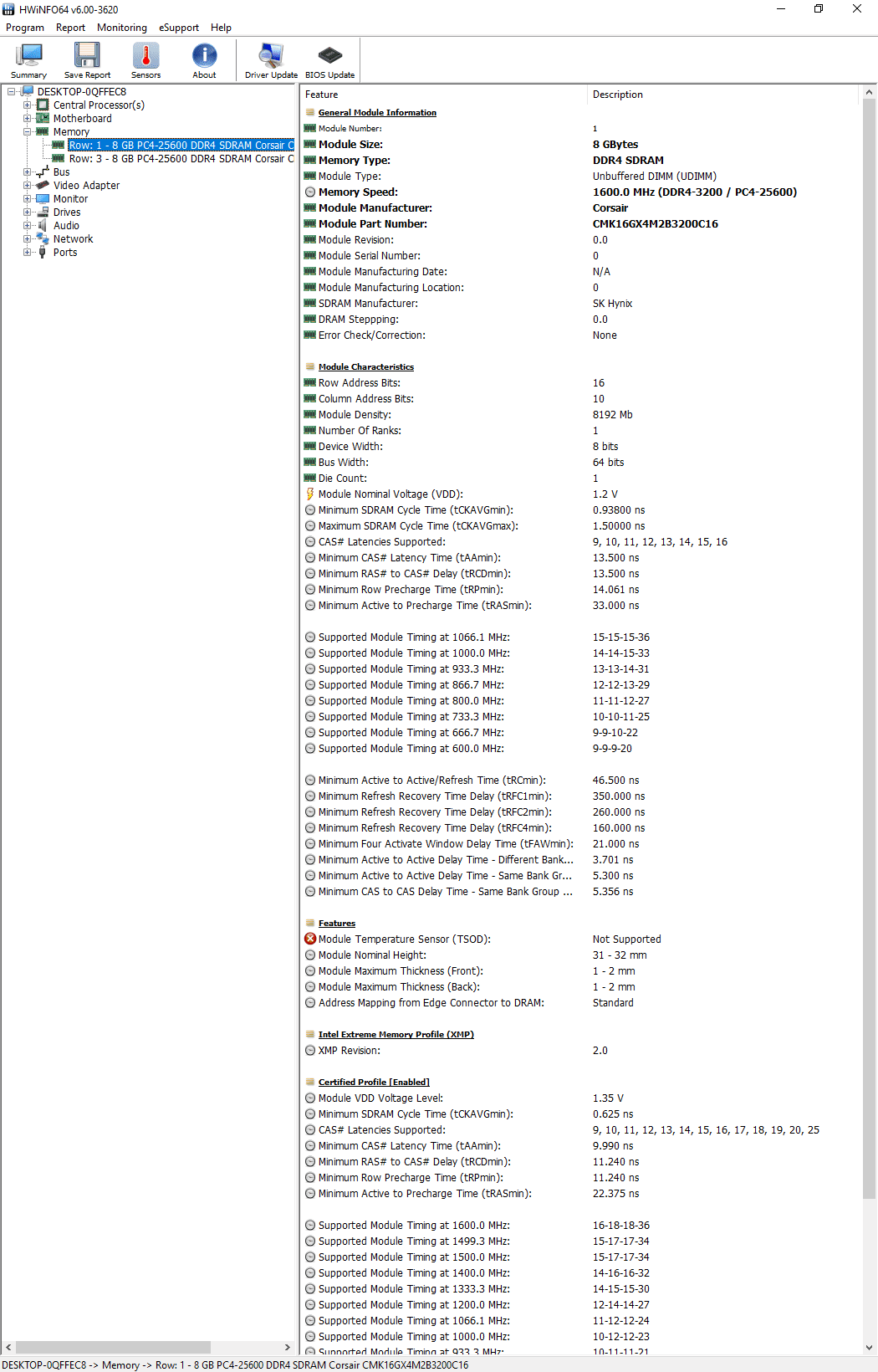The image size is (878, 1372).
Task: Click the Network tree icon
Action: pos(43,239)
